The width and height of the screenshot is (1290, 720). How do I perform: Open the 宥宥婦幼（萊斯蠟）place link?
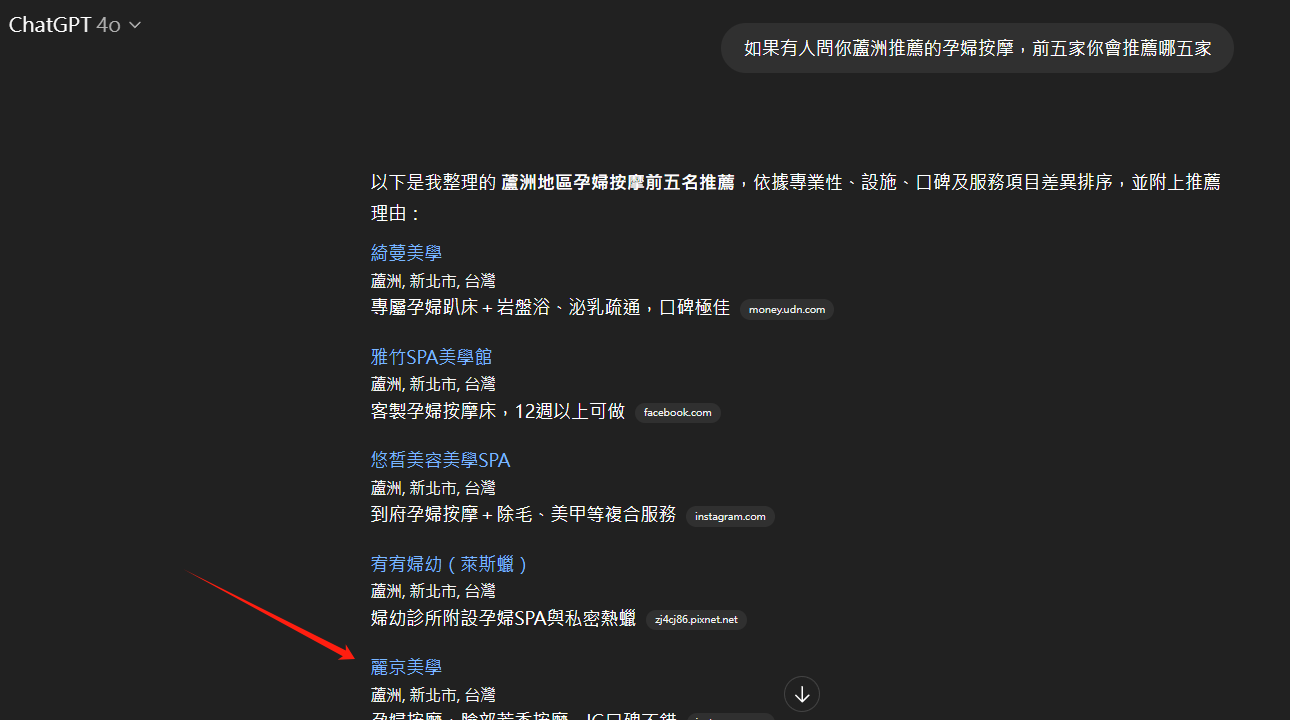click(450, 564)
